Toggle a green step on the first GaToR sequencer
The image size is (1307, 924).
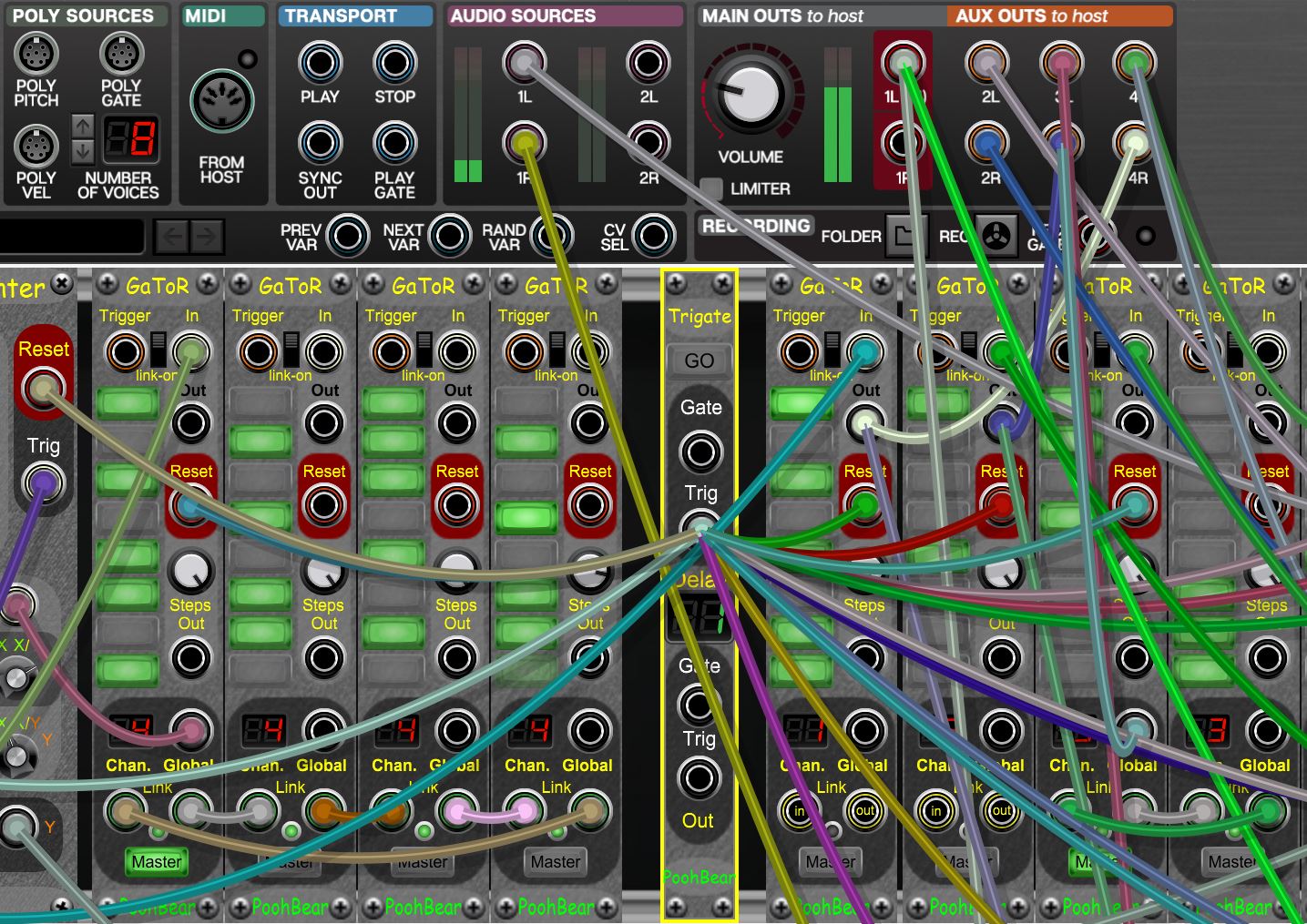[127, 402]
